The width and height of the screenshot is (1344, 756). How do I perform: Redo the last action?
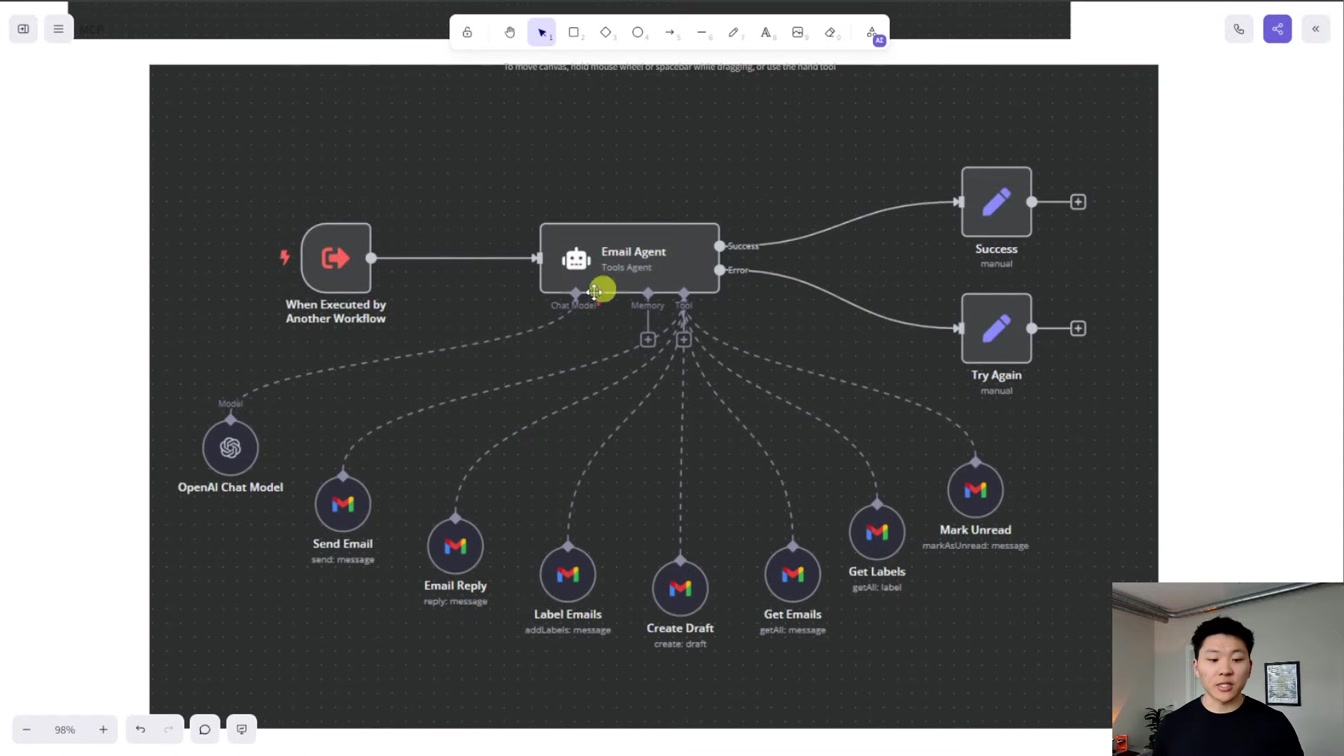[x=168, y=730]
